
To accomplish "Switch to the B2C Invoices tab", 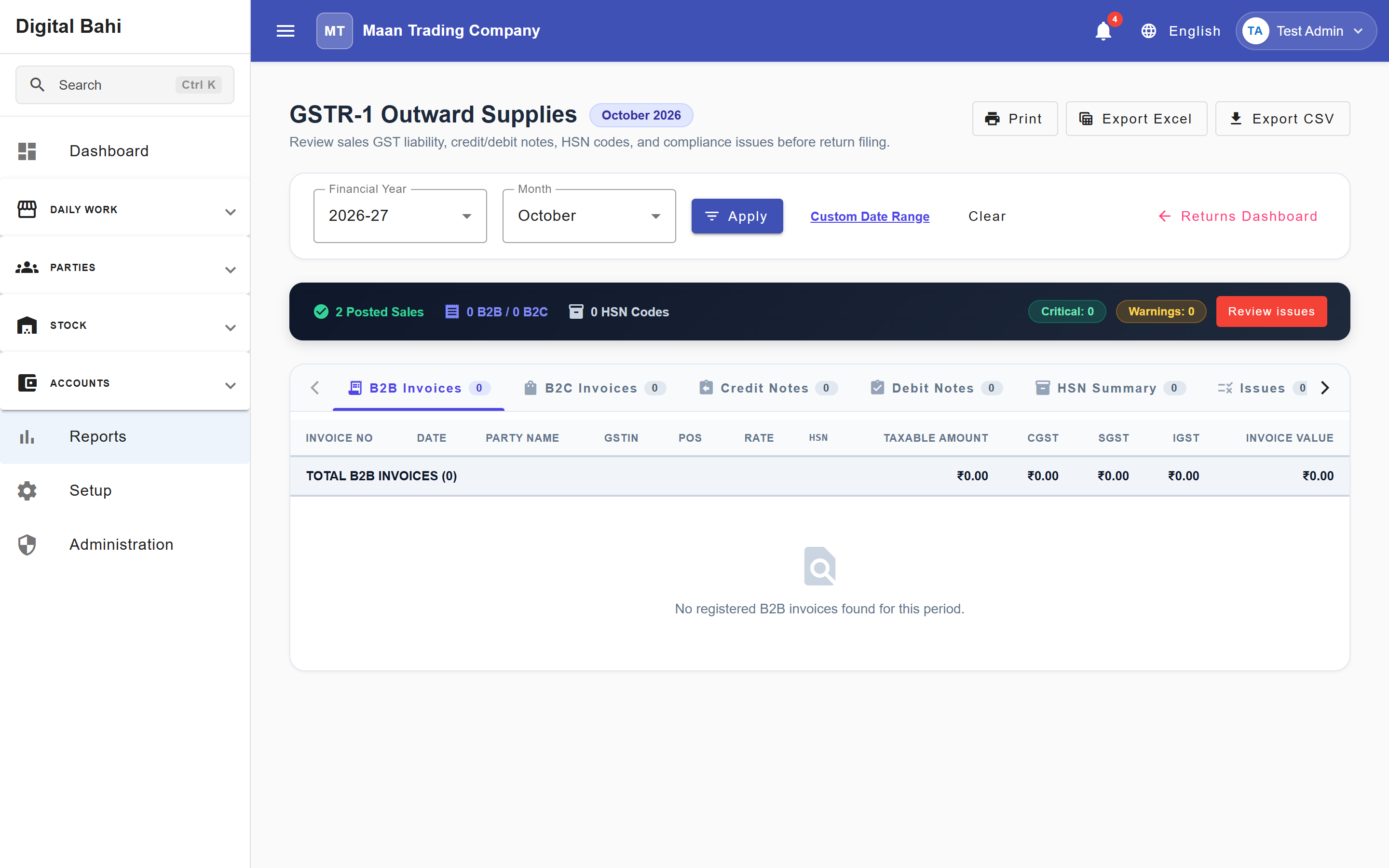I will 594,388.
